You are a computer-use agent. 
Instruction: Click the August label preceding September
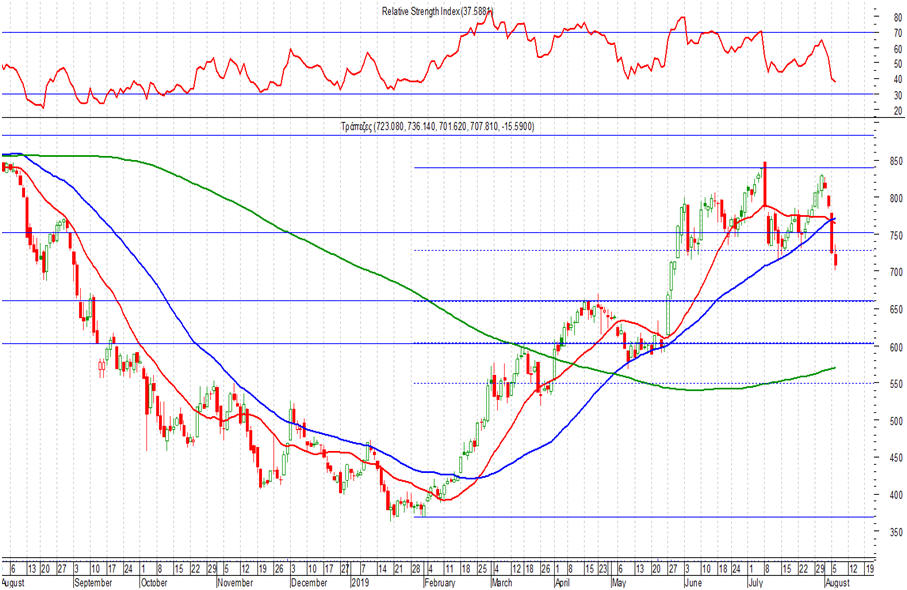pyautogui.click(x=14, y=582)
